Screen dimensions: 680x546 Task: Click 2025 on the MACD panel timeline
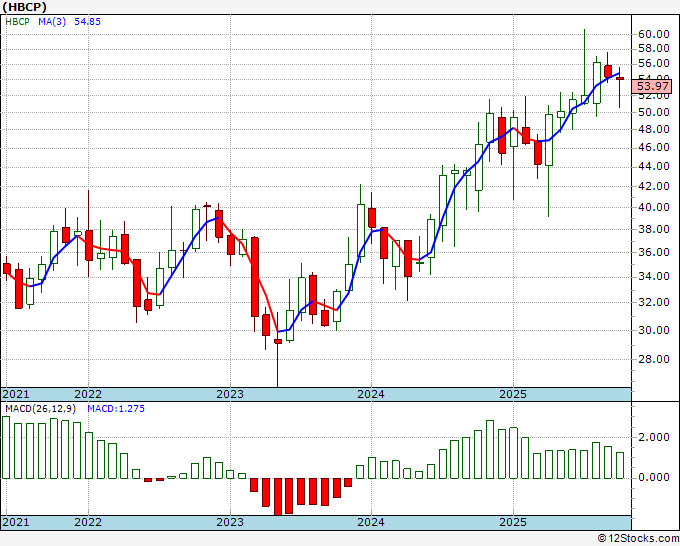pos(513,522)
